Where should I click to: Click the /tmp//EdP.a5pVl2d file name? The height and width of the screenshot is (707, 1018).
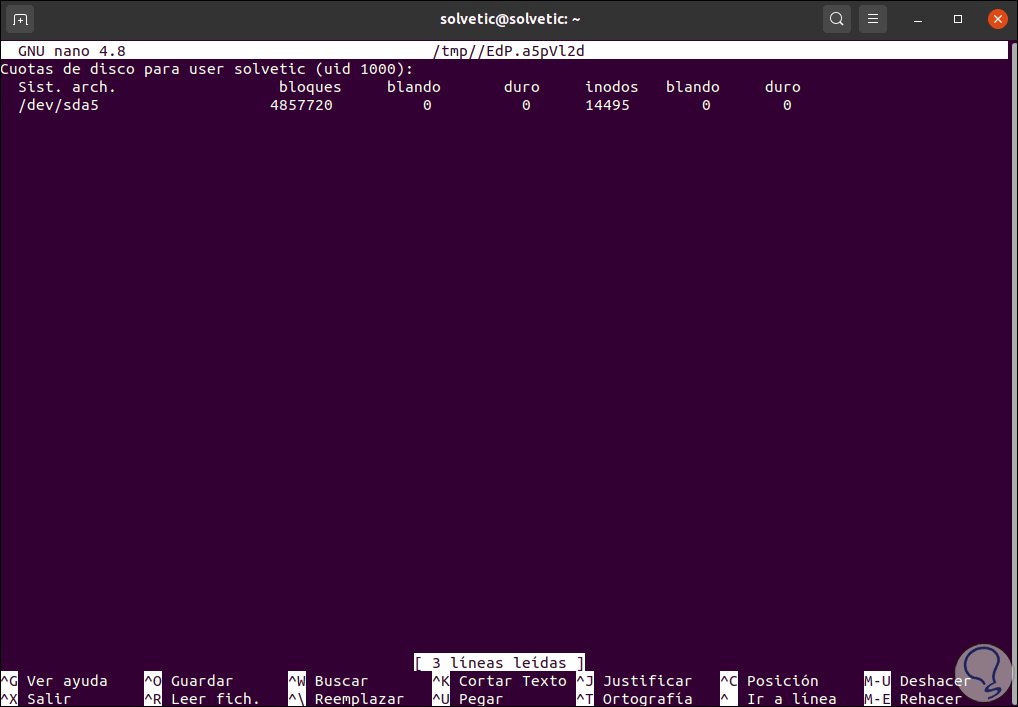508,51
